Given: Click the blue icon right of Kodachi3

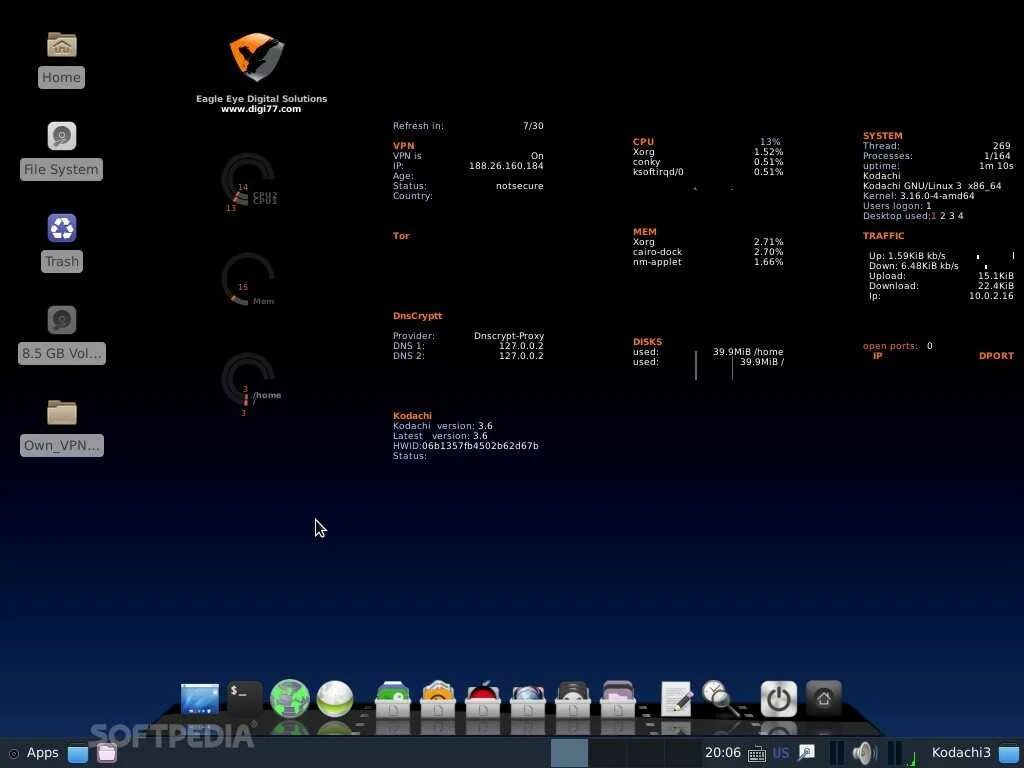Looking at the screenshot, I should [x=1009, y=753].
